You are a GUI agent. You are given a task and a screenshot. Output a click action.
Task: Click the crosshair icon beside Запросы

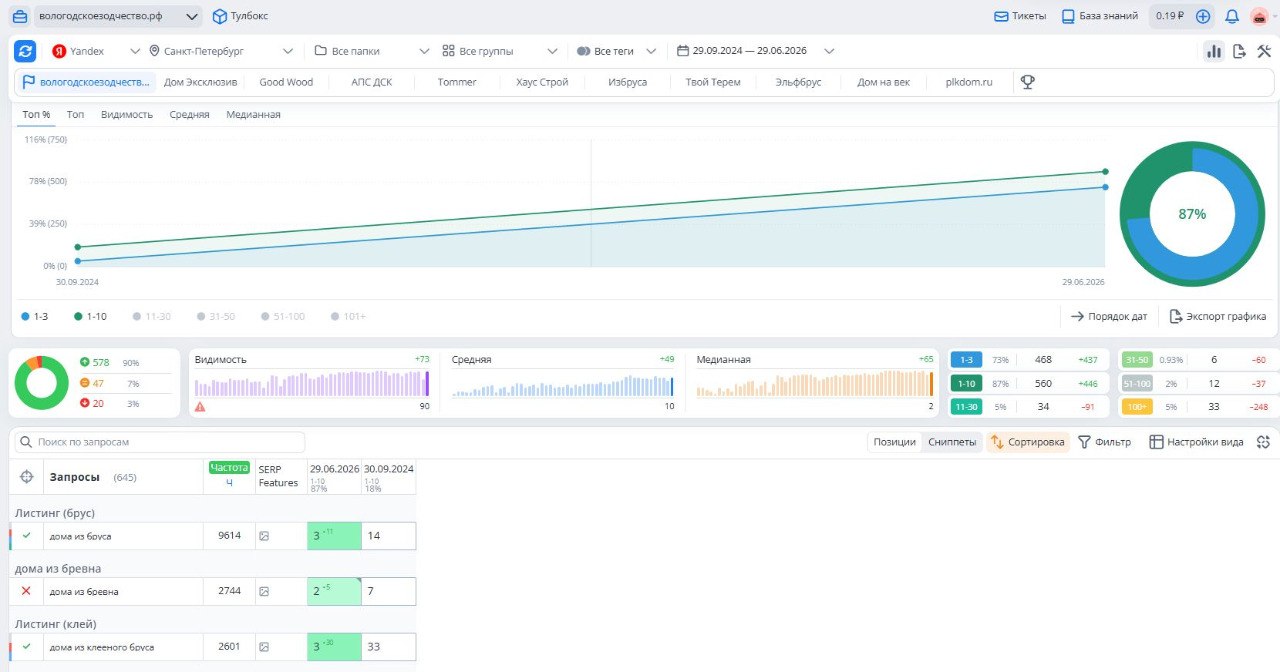pyautogui.click(x=27, y=477)
